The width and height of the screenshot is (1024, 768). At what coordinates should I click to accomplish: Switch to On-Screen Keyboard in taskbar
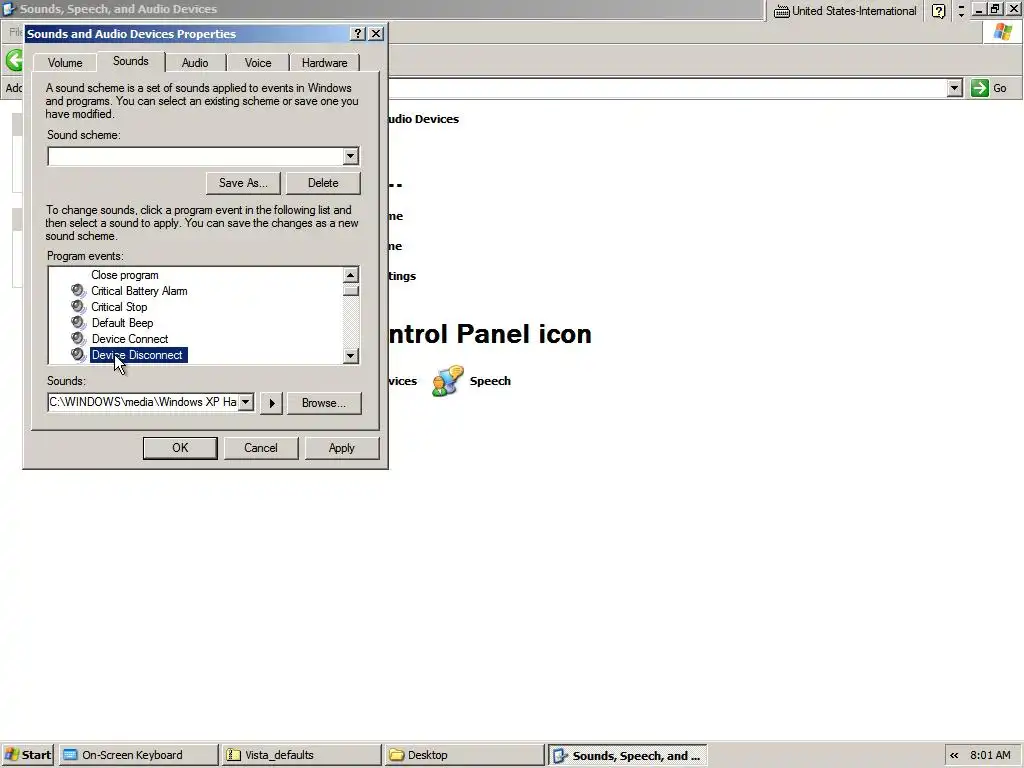[138, 755]
